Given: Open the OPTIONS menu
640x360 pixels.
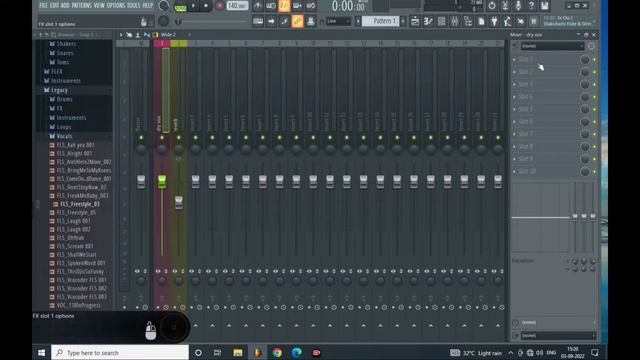Looking at the screenshot, I should 116,6.
